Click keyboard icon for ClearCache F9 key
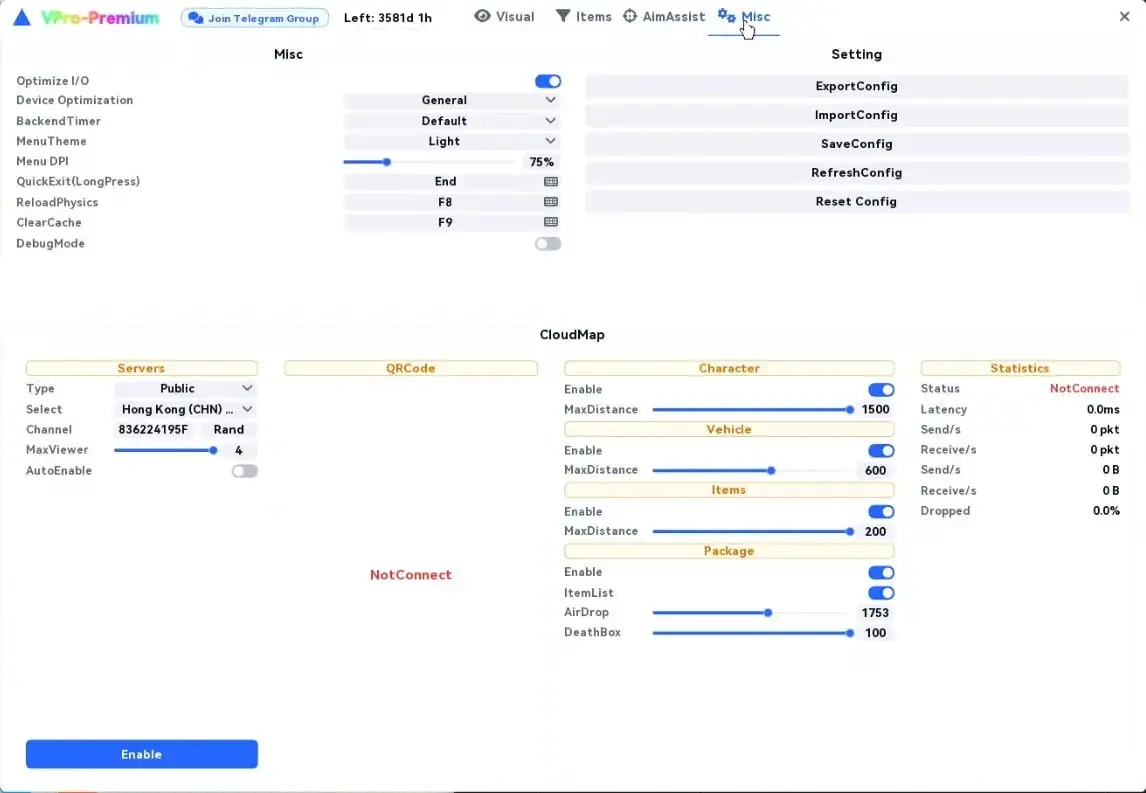Viewport: 1146px width, 793px height. (x=550, y=222)
